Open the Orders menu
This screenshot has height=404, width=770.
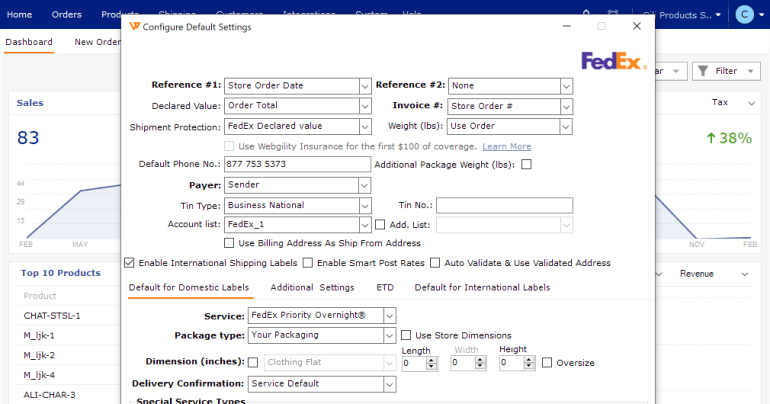pyautogui.click(x=67, y=15)
